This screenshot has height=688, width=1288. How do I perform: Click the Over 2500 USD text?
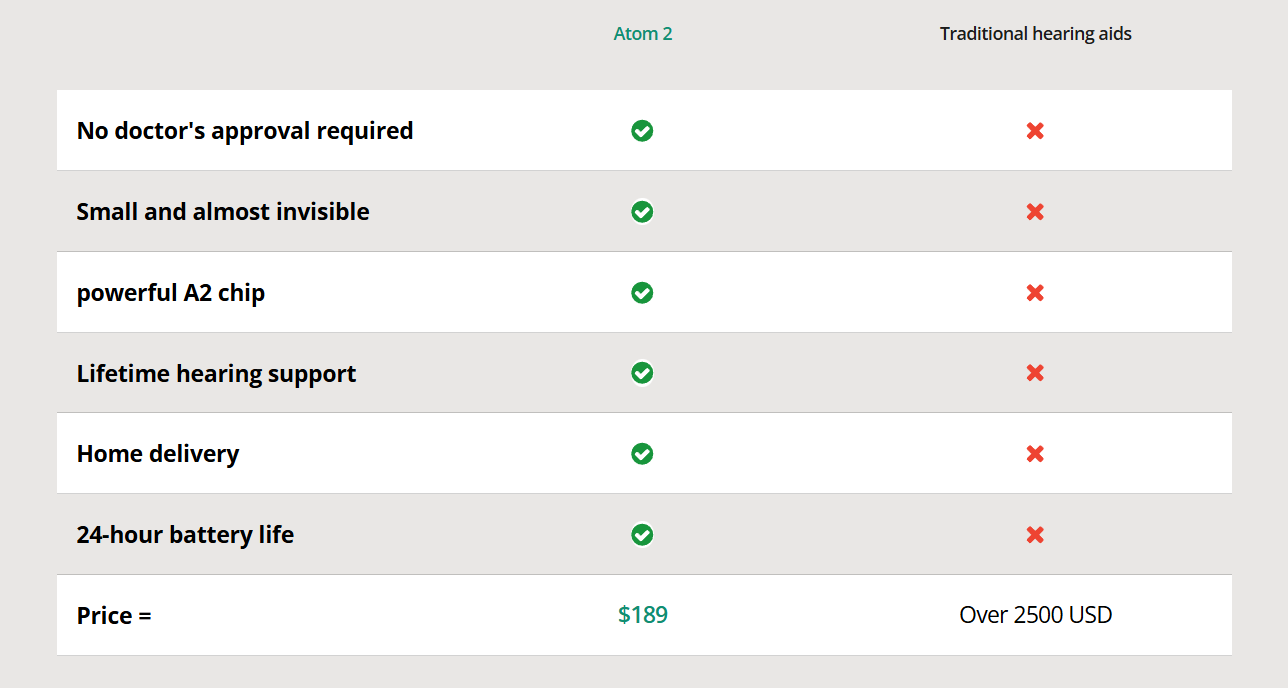pos(1035,615)
